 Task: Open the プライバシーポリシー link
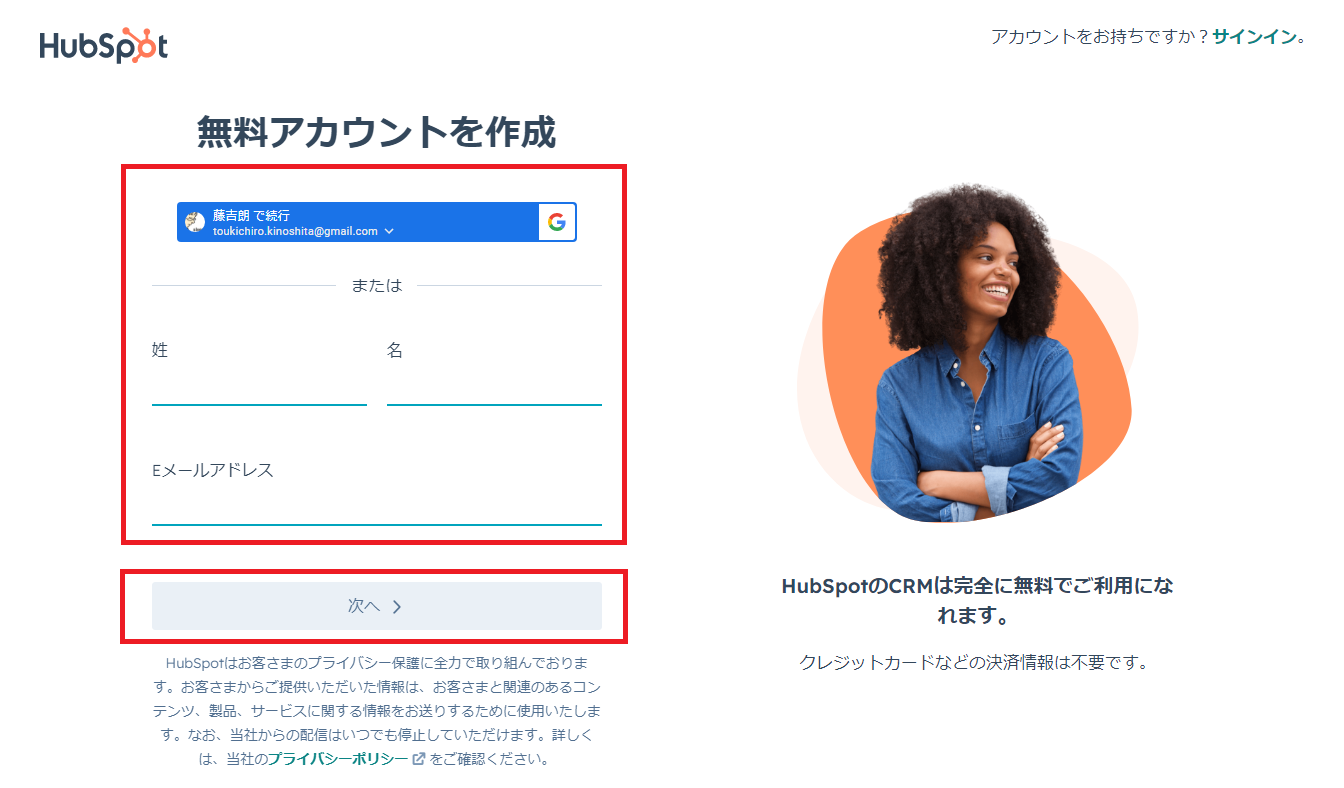point(338,759)
